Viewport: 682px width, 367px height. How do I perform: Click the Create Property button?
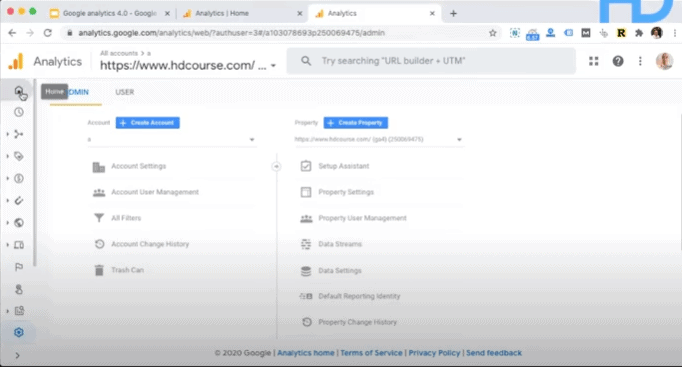coord(356,123)
